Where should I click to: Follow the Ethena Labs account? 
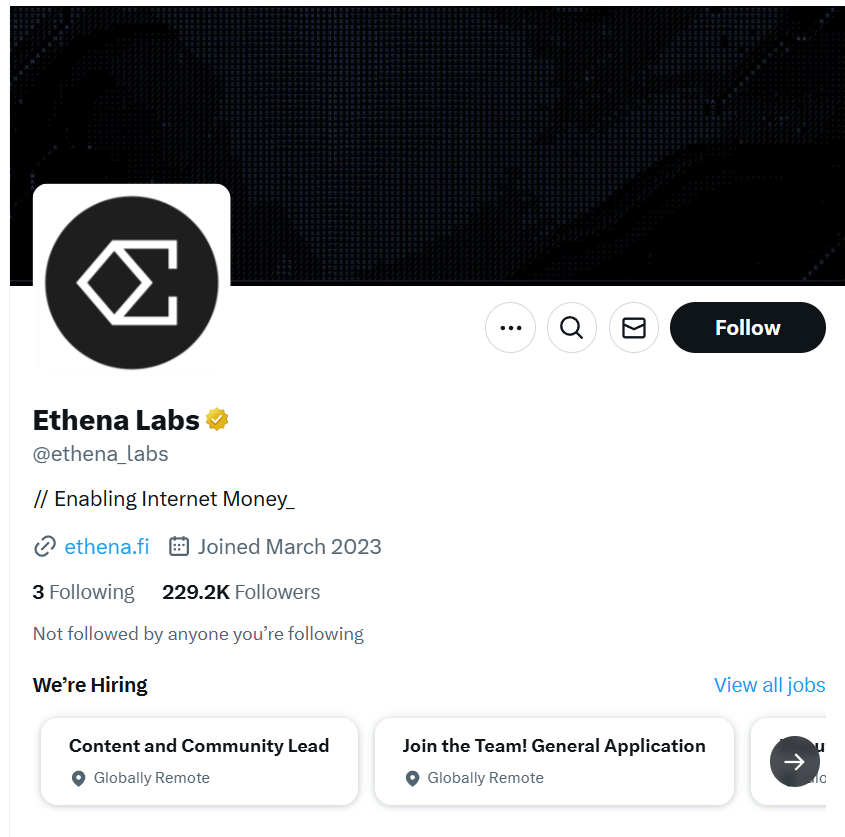(x=747, y=328)
